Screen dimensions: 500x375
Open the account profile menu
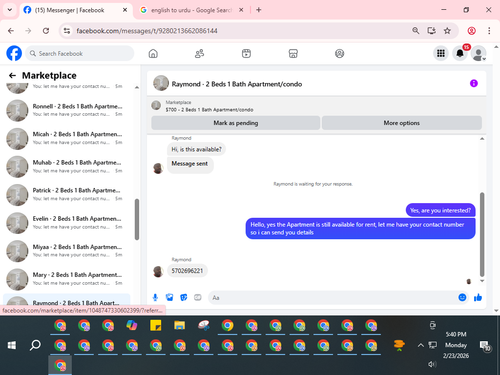coord(478,53)
